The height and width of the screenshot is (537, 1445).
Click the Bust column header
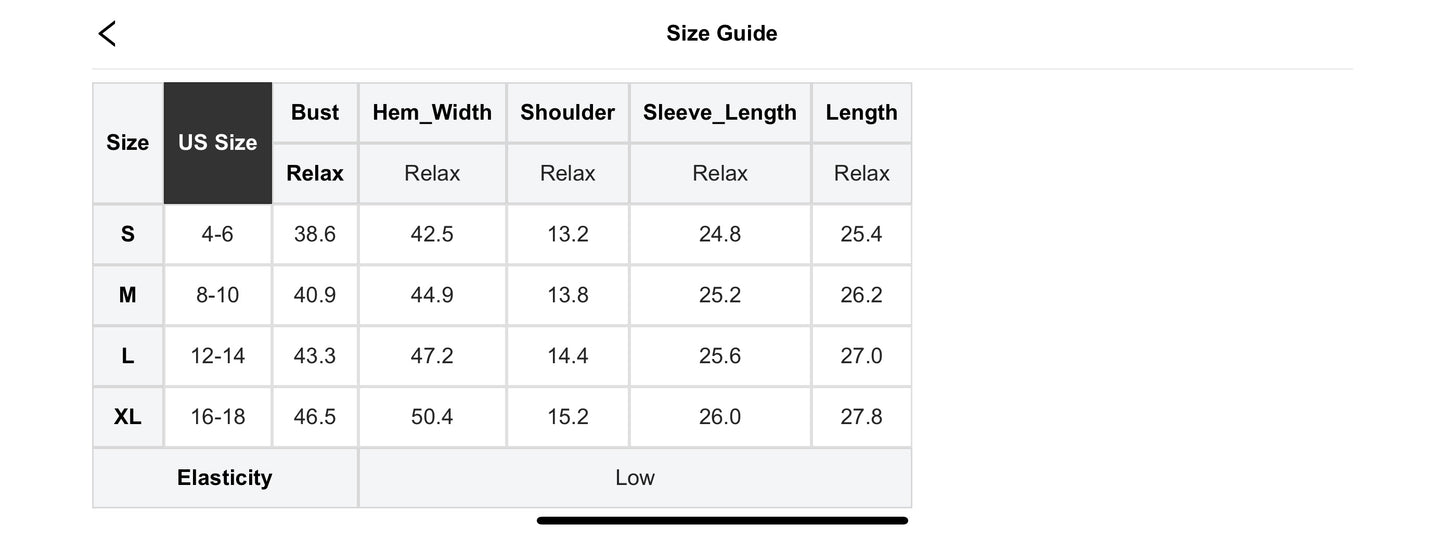tap(315, 113)
